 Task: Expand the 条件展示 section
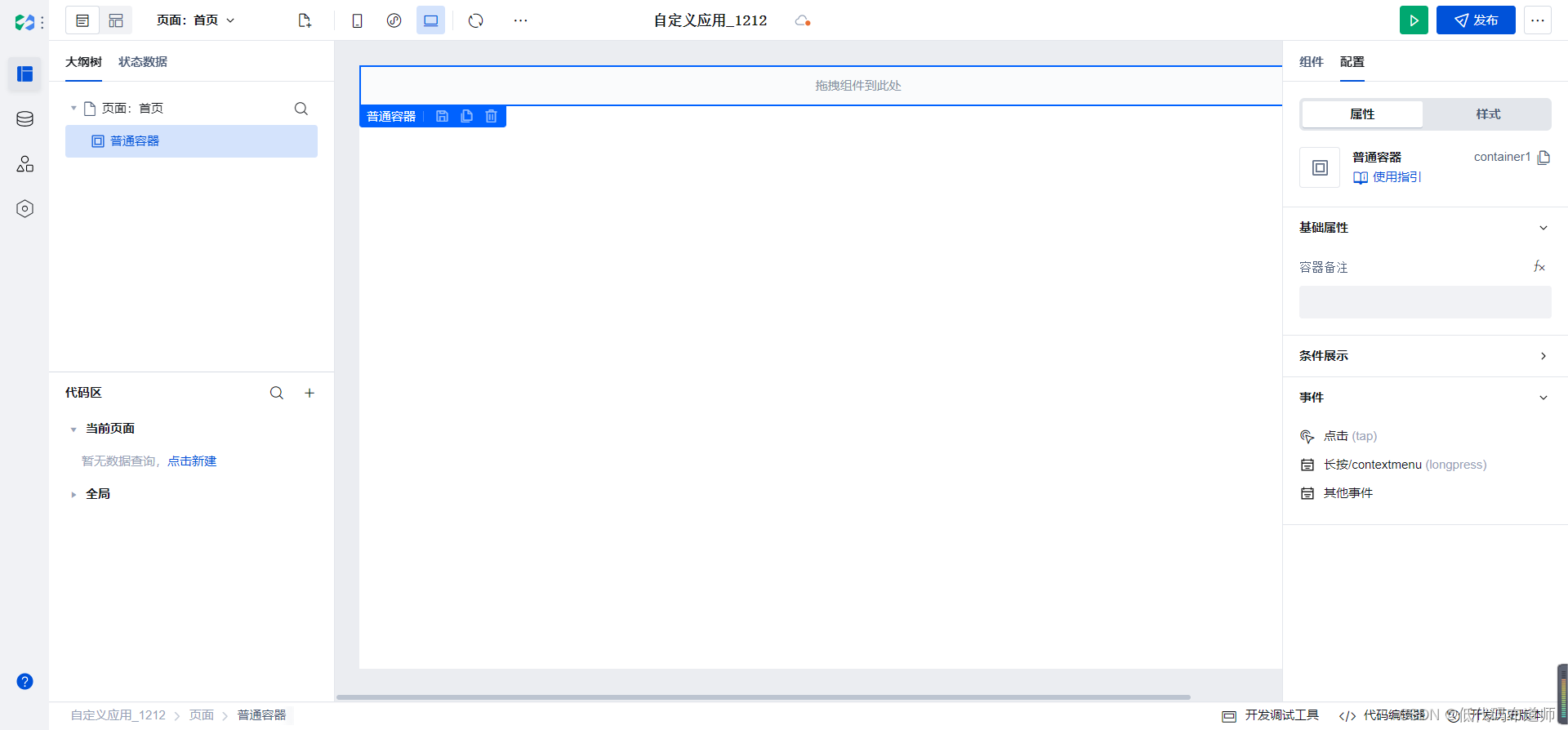1543,356
